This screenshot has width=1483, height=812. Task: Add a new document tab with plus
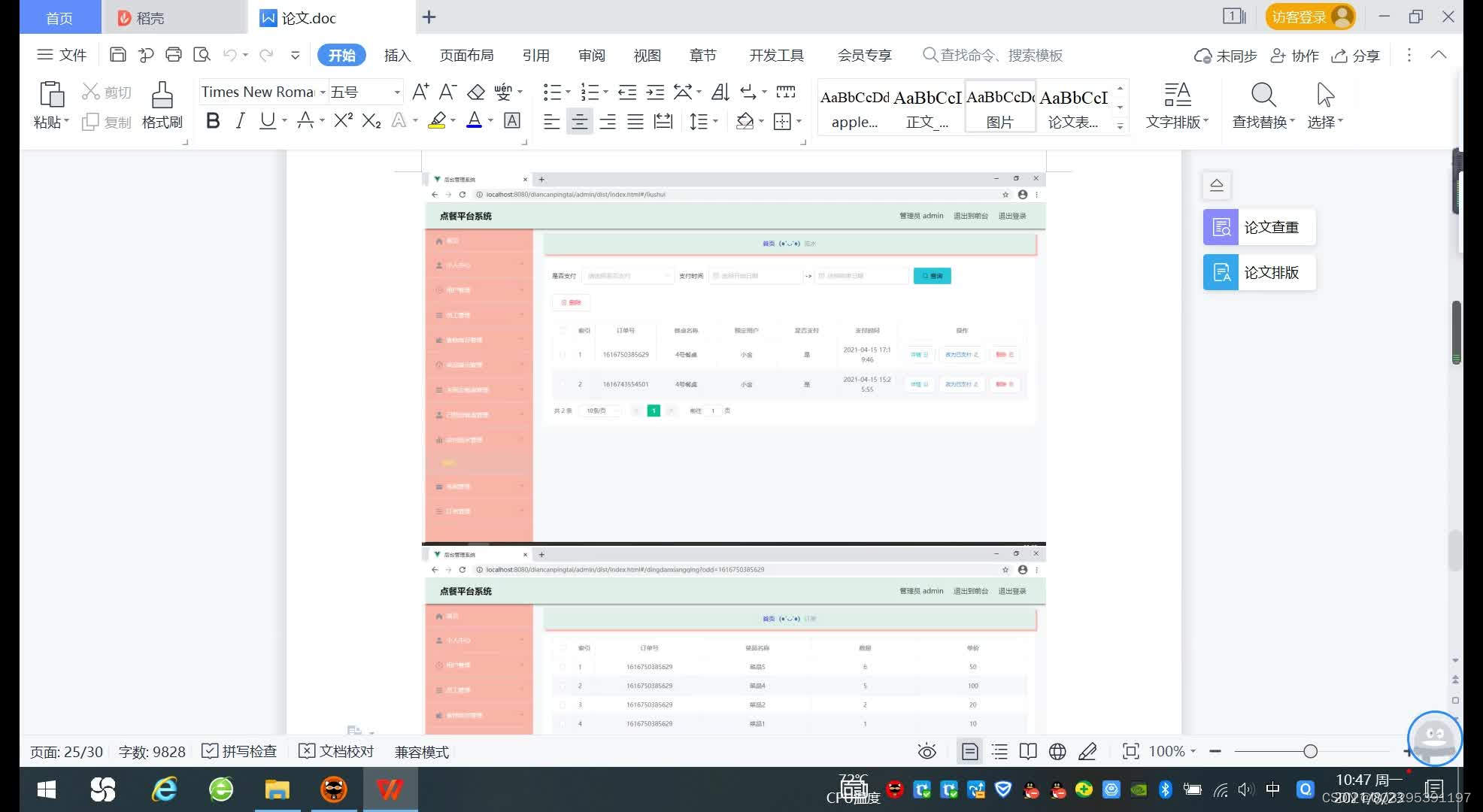(429, 17)
